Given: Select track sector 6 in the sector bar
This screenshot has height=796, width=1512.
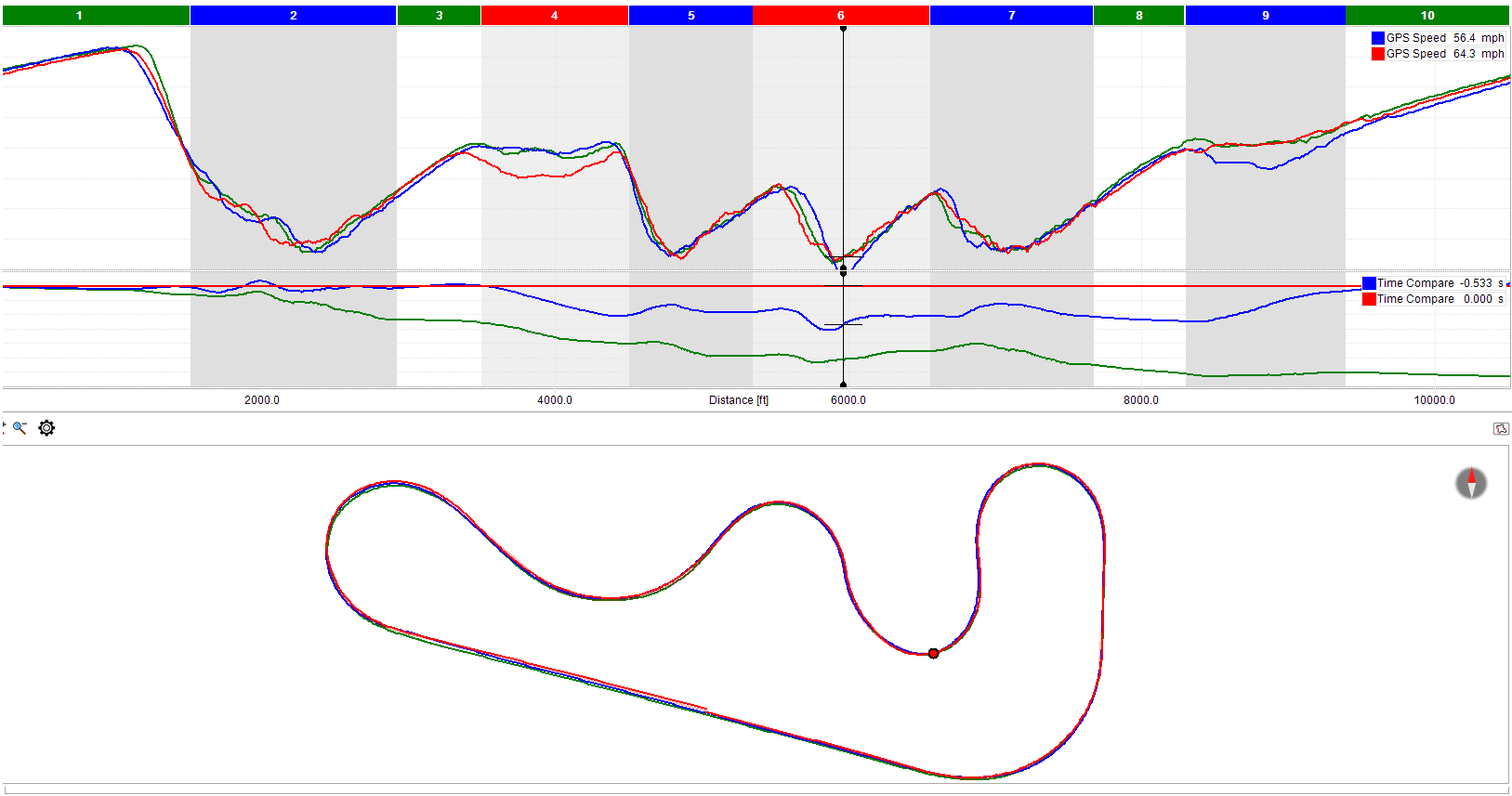Looking at the screenshot, I should (841, 15).
